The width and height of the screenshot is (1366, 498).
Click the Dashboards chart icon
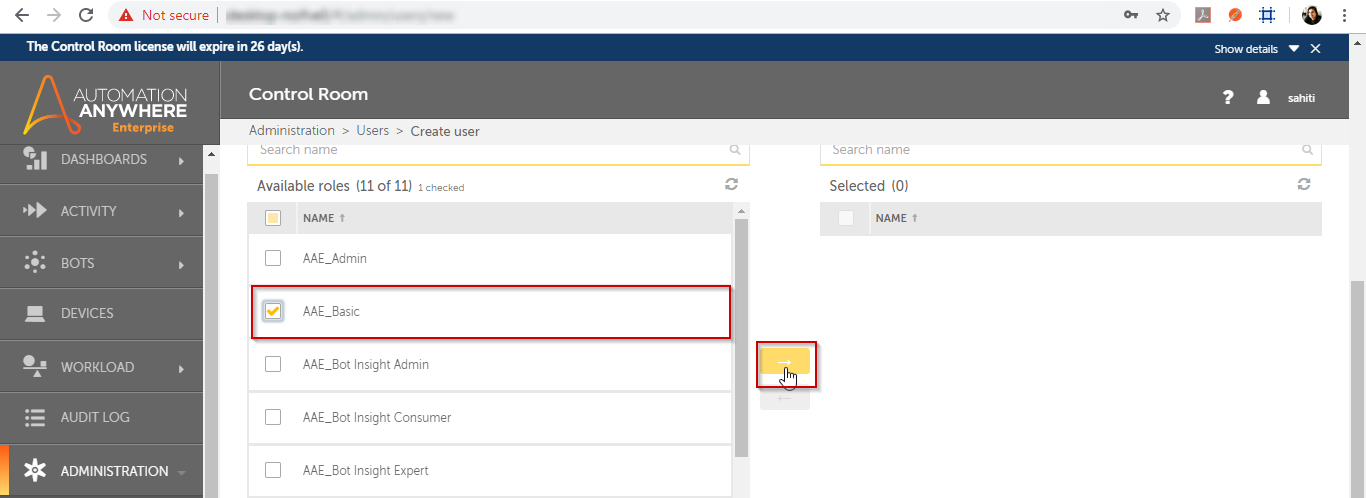click(35, 158)
